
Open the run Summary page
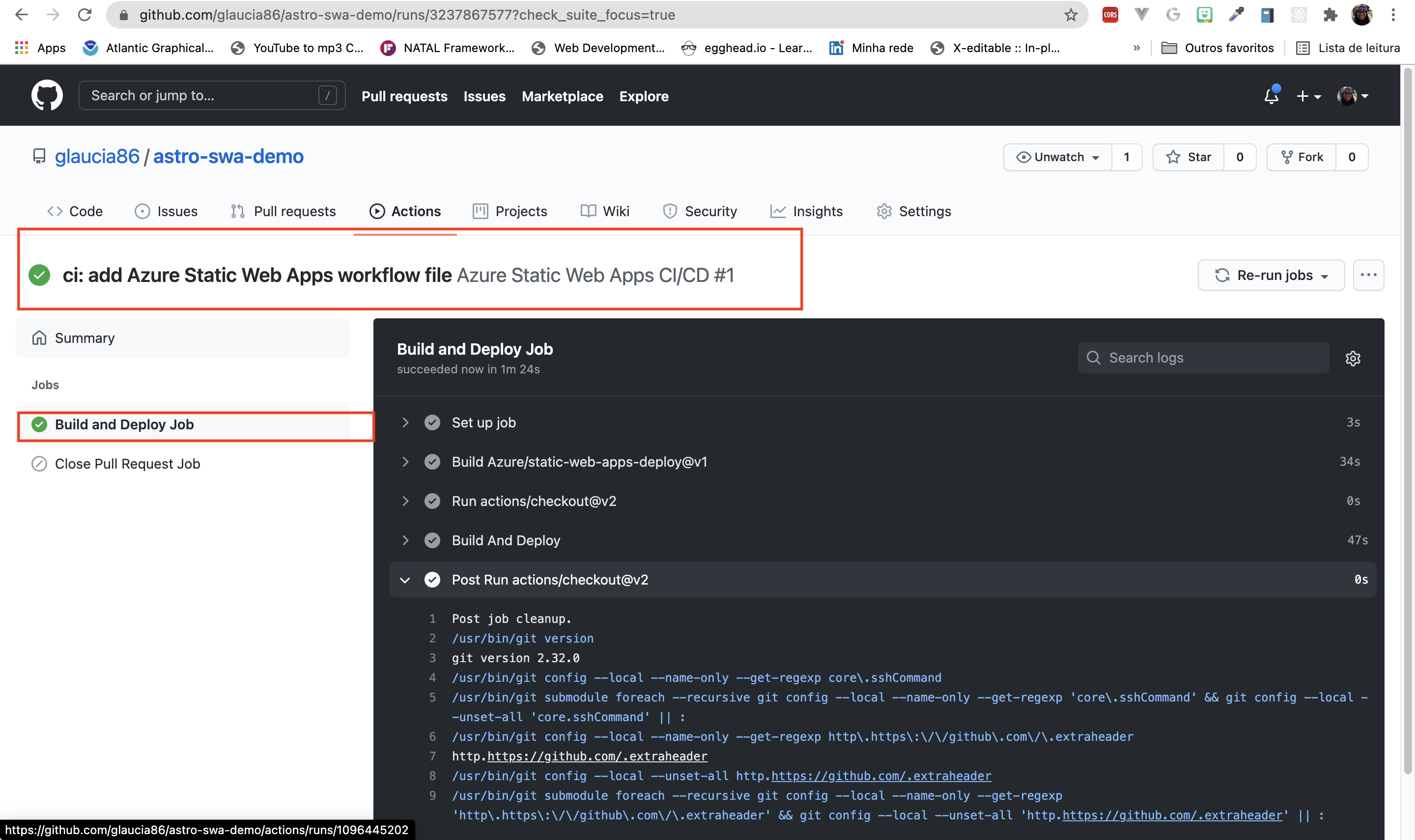pyautogui.click(x=182, y=338)
